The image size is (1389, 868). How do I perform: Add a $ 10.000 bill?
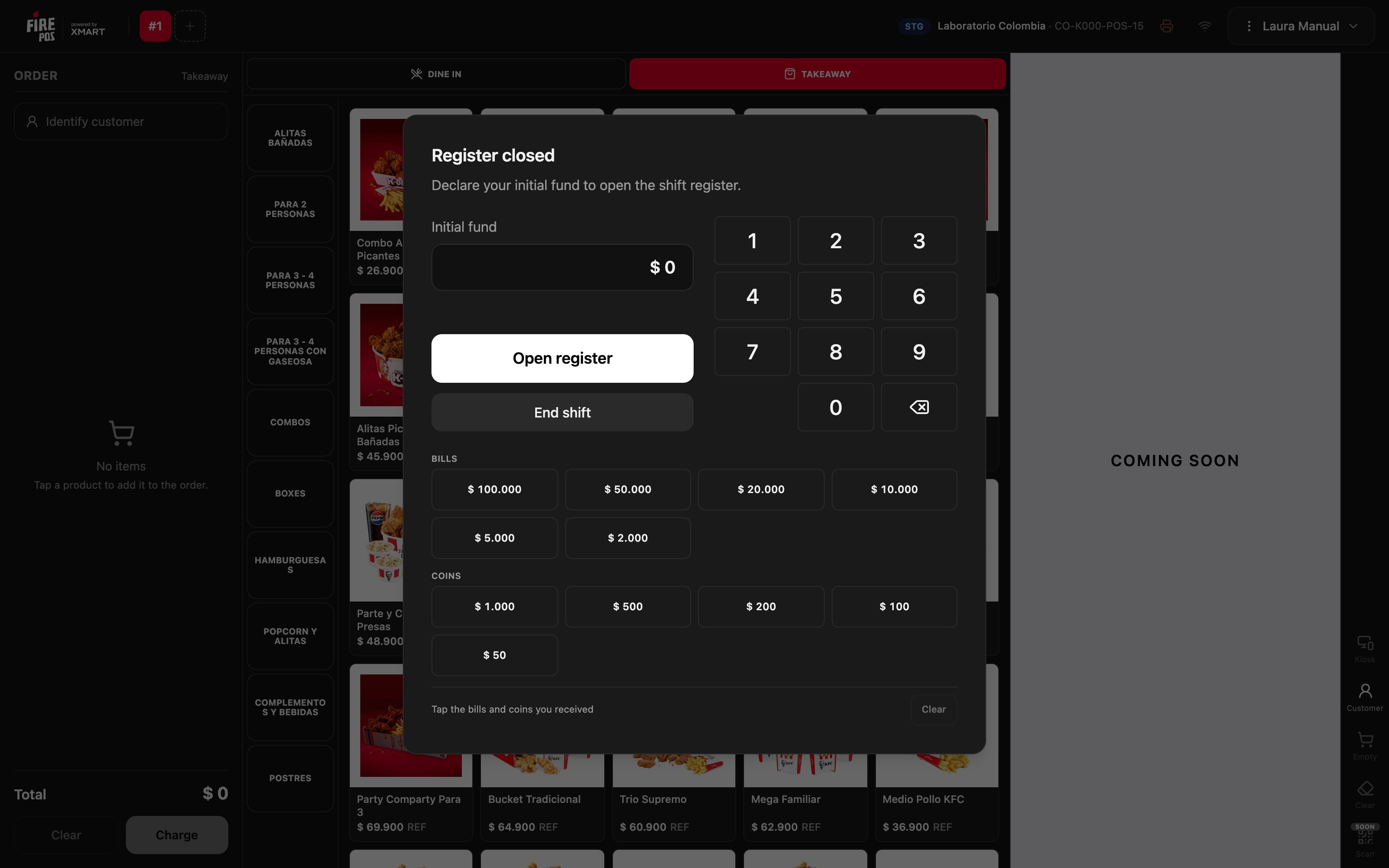(894, 490)
